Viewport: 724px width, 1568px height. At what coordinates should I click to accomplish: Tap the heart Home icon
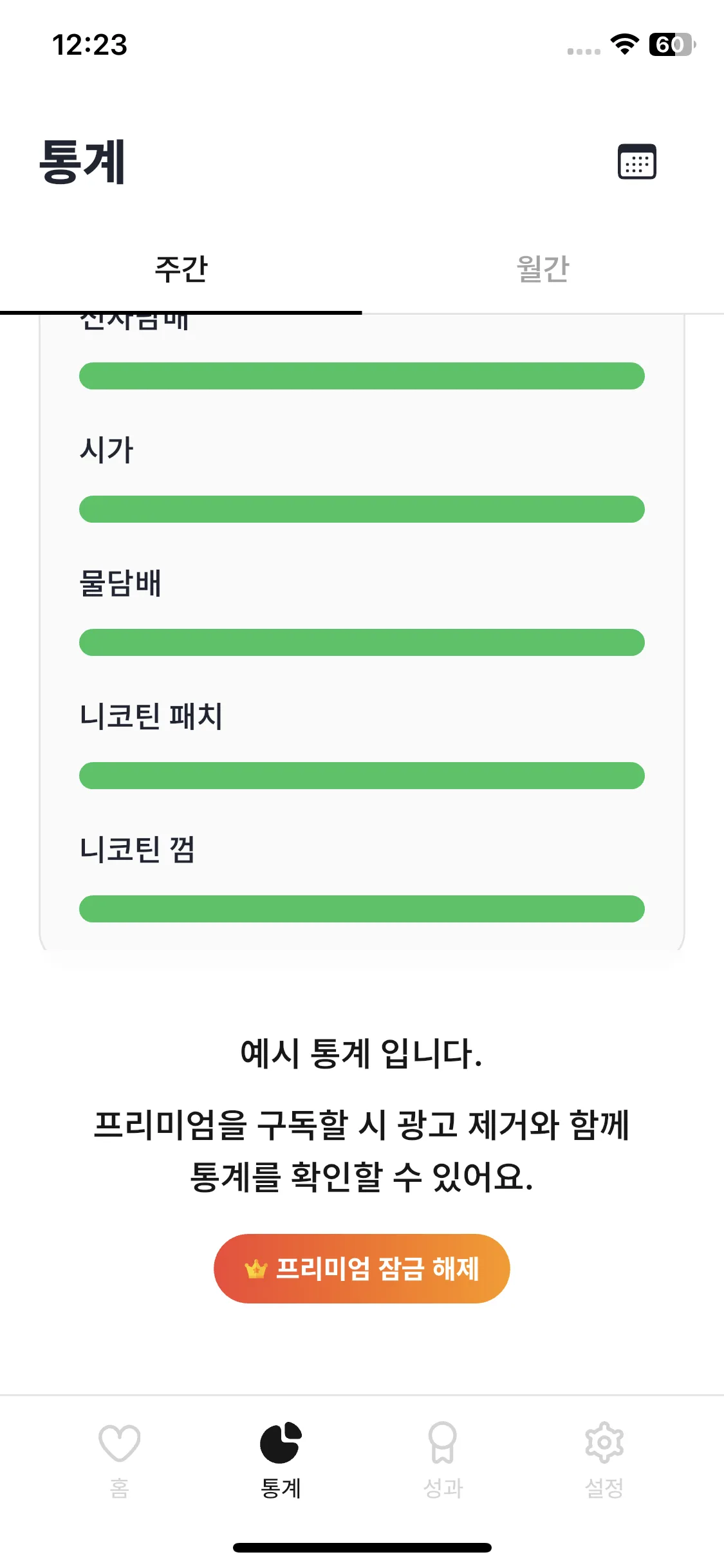coord(120,1442)
